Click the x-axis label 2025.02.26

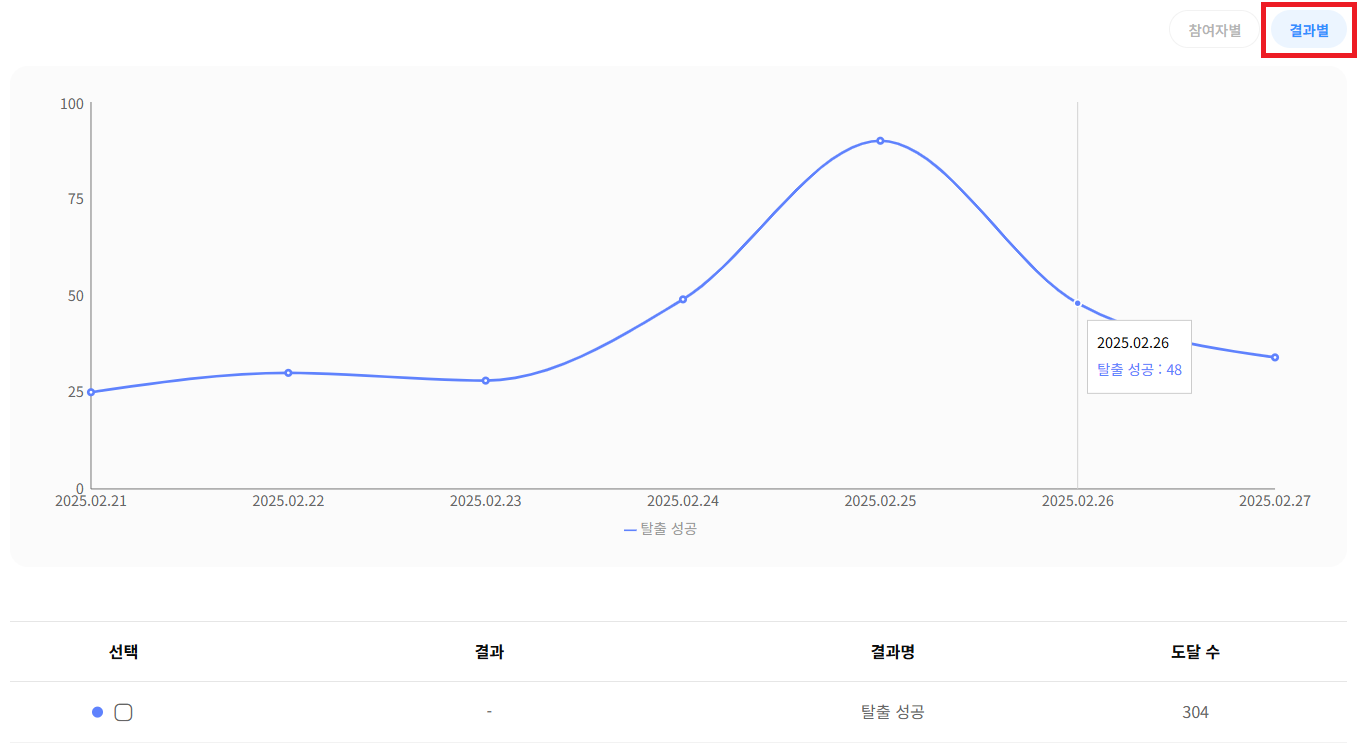(x=1077, y=501)
